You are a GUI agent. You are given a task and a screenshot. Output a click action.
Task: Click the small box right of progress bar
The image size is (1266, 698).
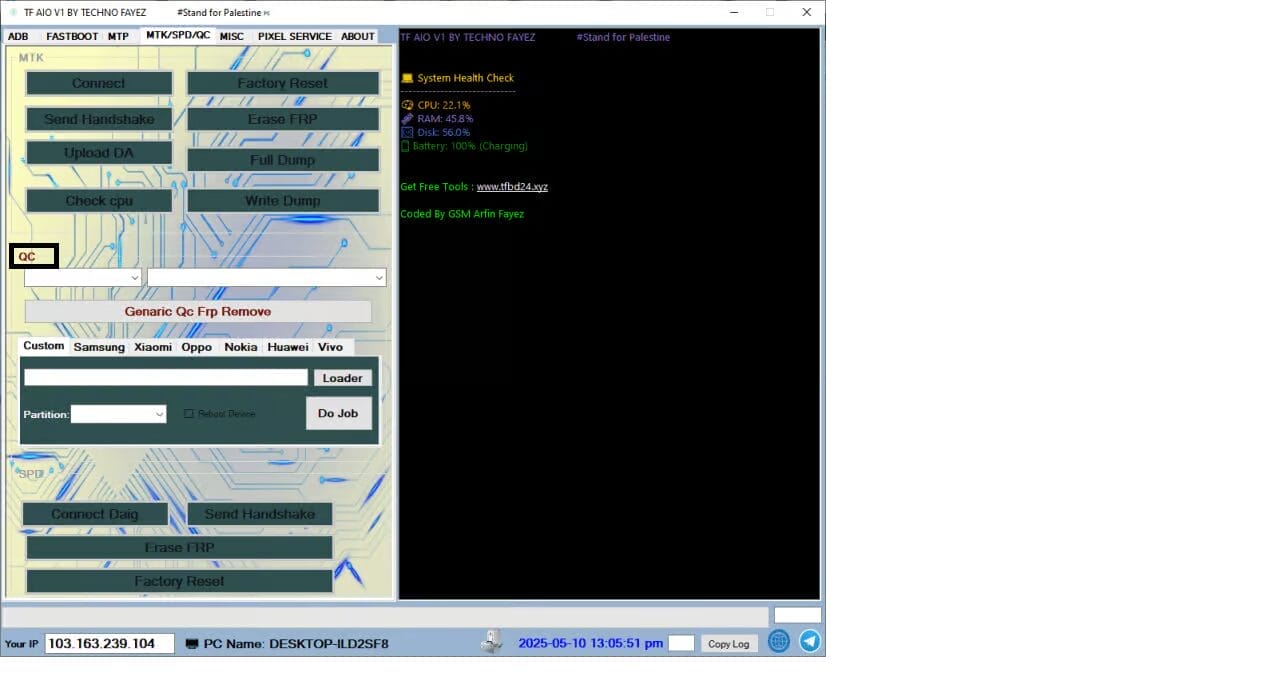pyautogui.click(x=798, y=615)
